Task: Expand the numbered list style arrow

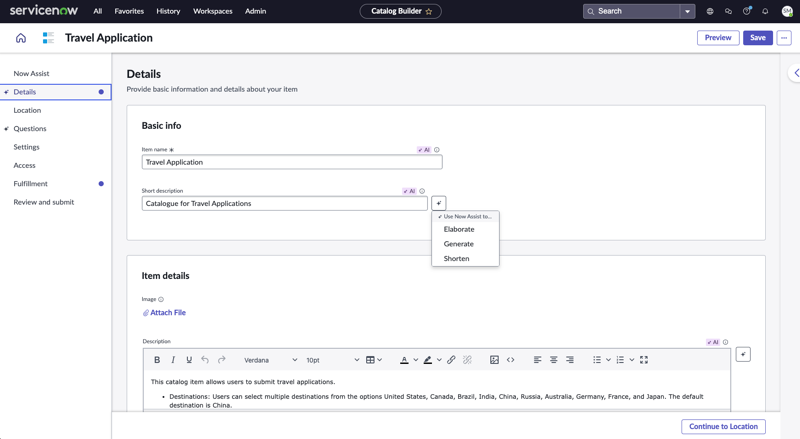Action: coord(632,360)
